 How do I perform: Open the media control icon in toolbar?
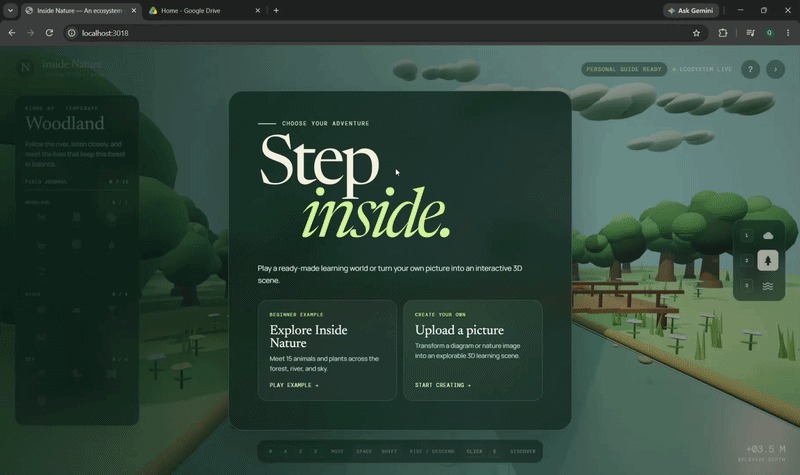(x=750, y=33)
